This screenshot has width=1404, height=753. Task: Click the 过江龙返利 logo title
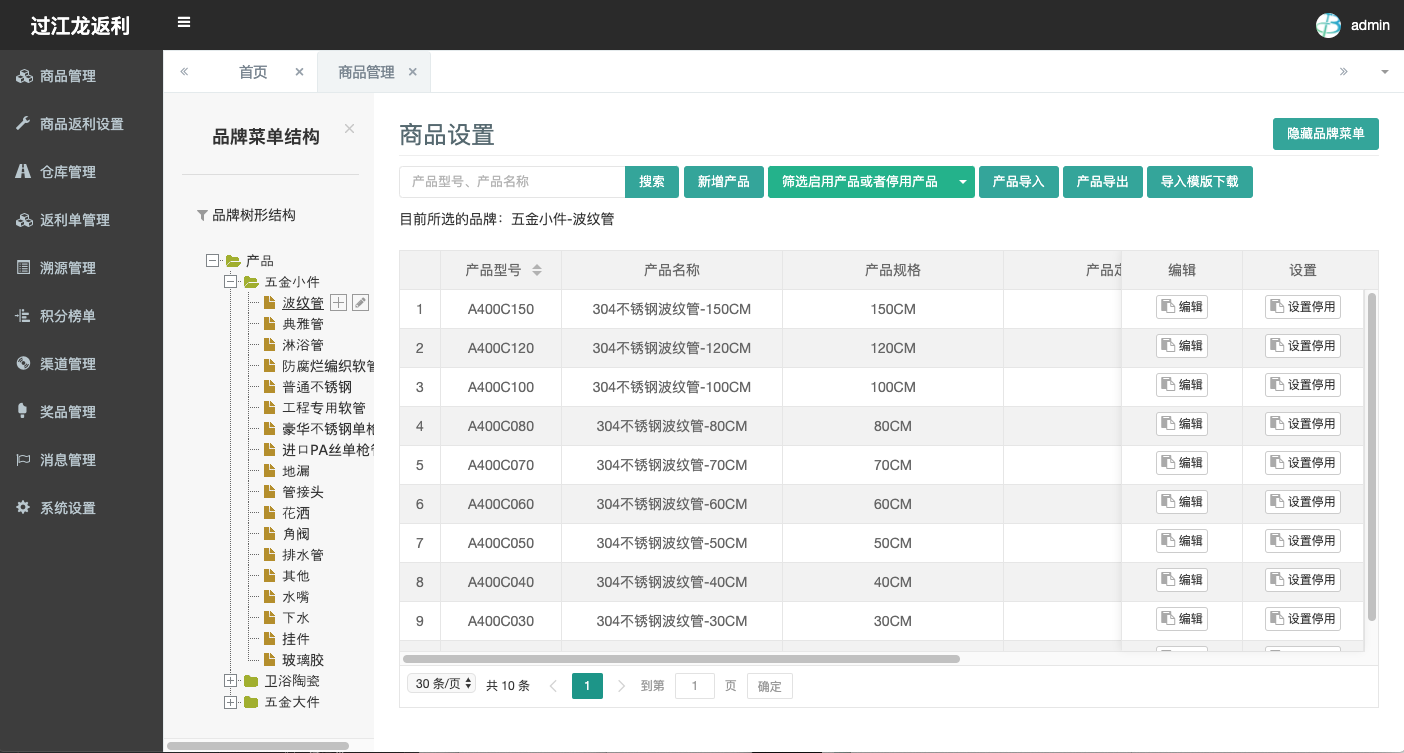[x=80, y=26]
